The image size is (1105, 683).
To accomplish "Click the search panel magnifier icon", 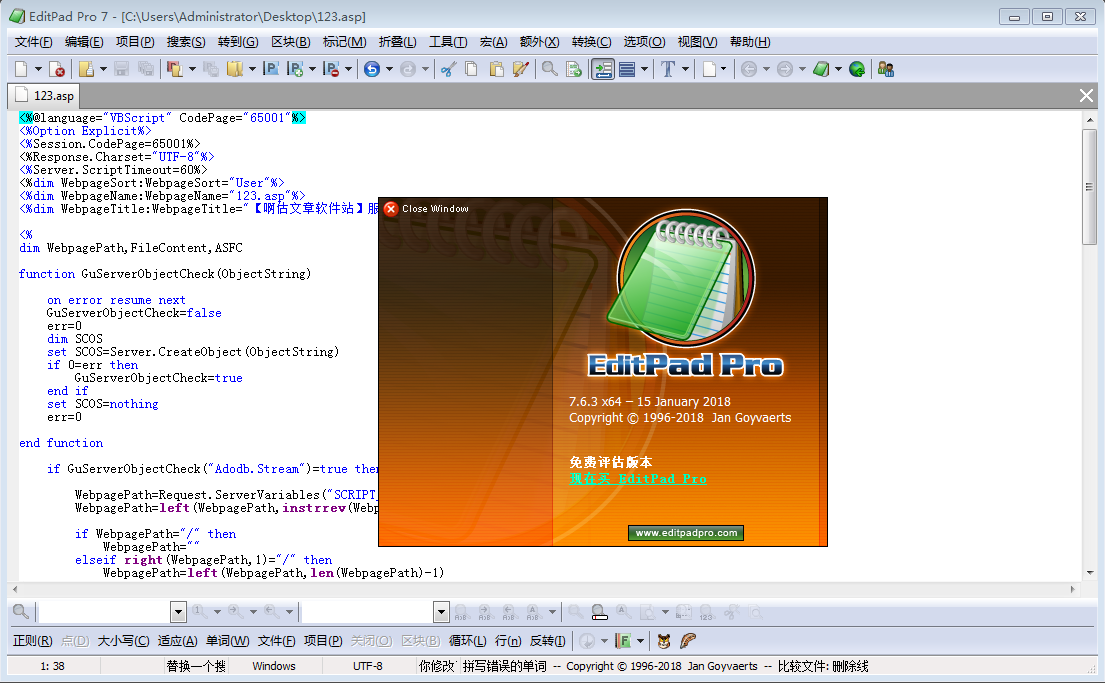I will (21, 612).
